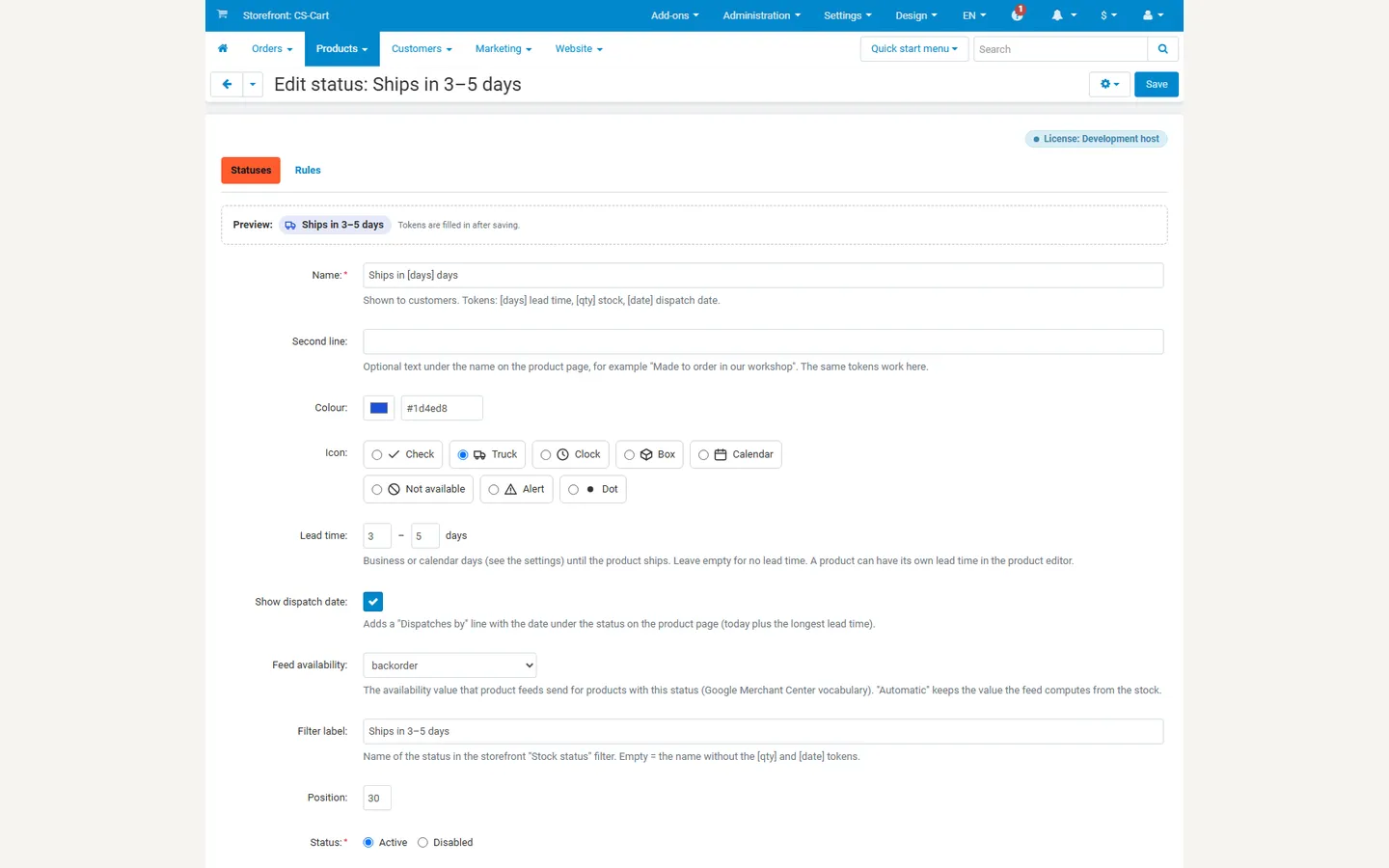Select the Alert icon option
Screen dimensions: 1389x868
tap(517, 489)
